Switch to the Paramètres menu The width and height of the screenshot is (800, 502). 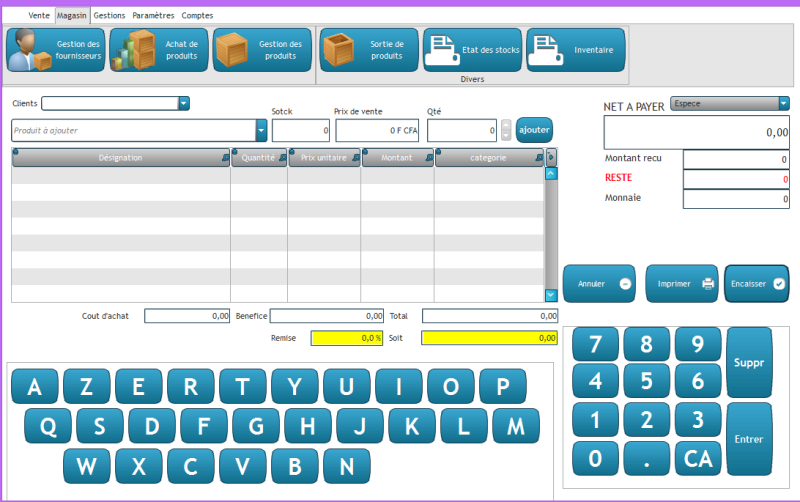[x=153, y=16]
